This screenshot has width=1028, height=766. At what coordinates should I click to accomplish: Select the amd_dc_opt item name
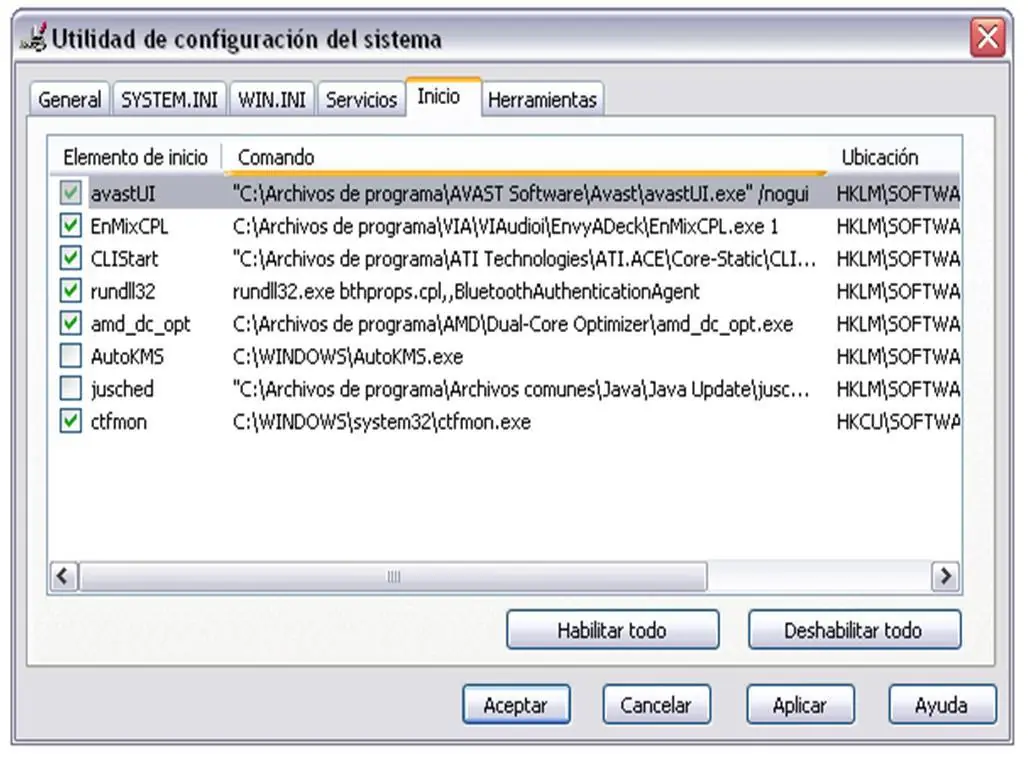tap(140, 324)
